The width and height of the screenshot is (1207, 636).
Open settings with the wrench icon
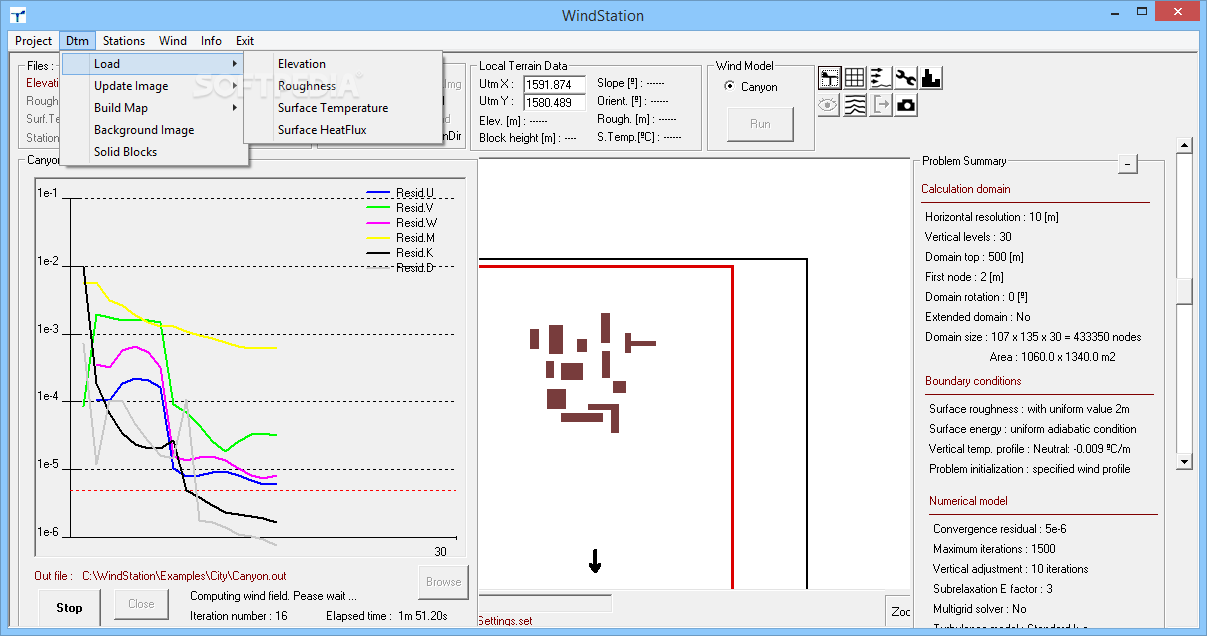[x=906, y=78]
